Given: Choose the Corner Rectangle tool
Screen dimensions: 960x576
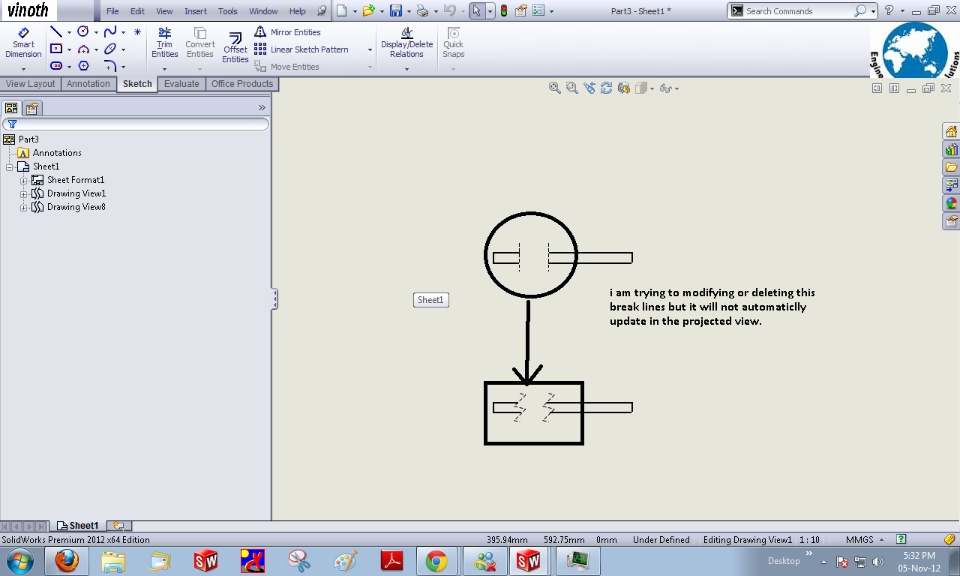Looking at the screenshot, I should [56, 48].
